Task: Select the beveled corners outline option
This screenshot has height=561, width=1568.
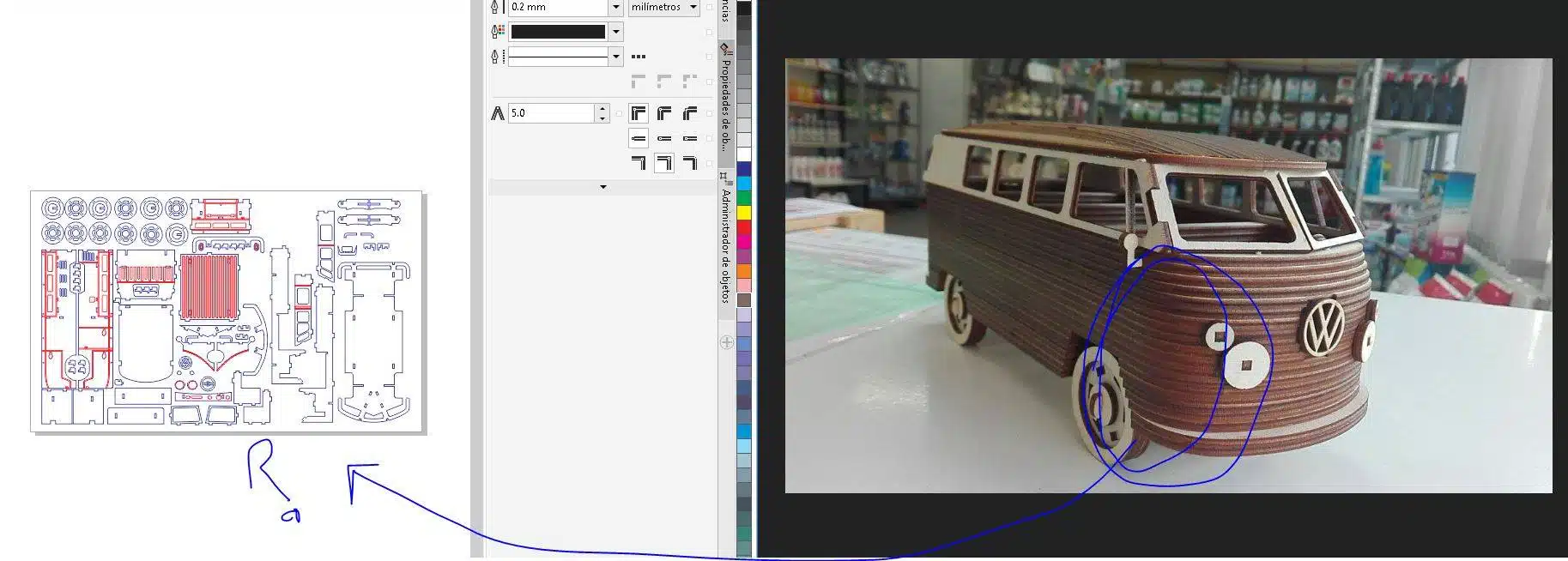Action: coord(690,113)
